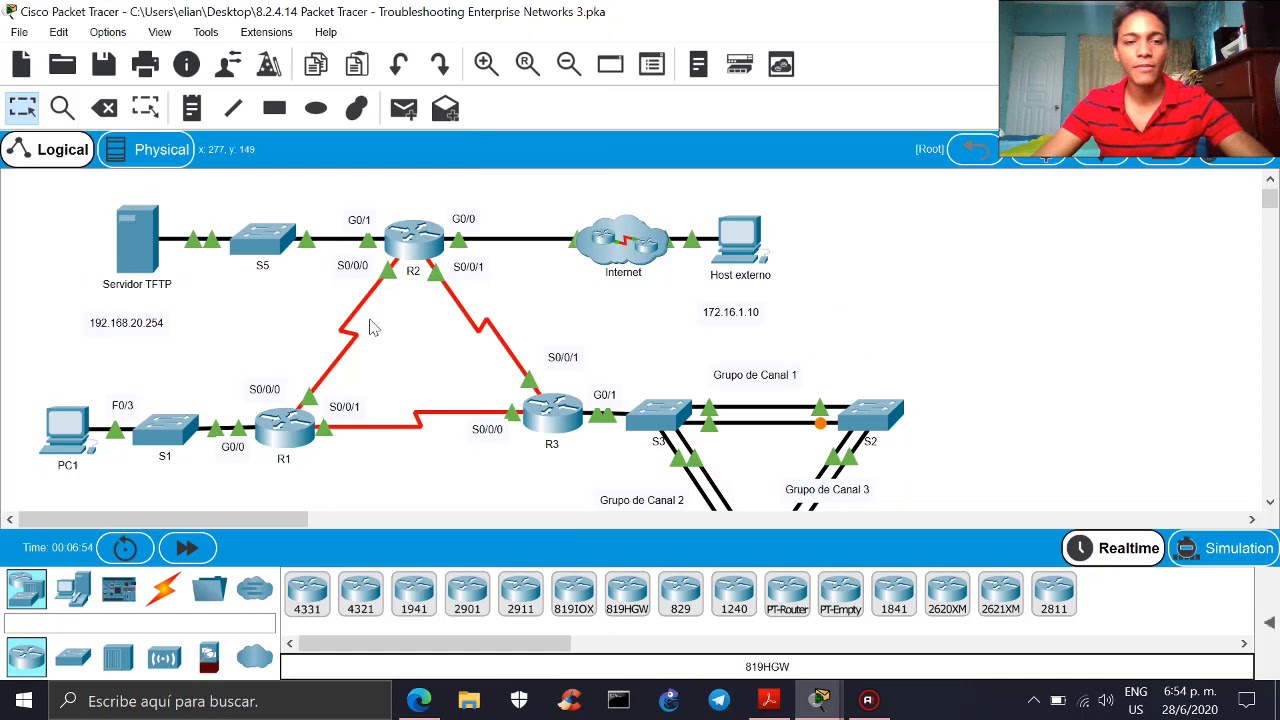Redo action arrow
The height and width of the screenshot is (720, 1280).
pos(439,65)
